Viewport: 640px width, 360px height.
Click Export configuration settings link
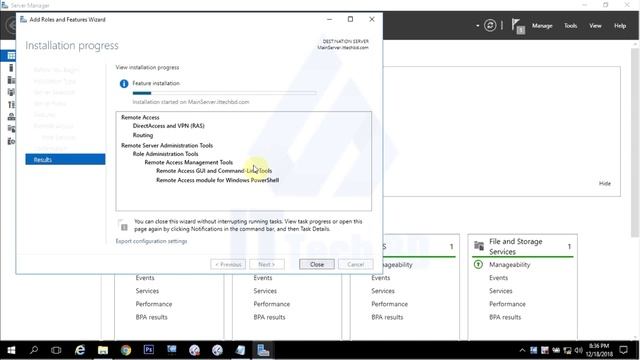pyautogui.click(x=151, y=241)
